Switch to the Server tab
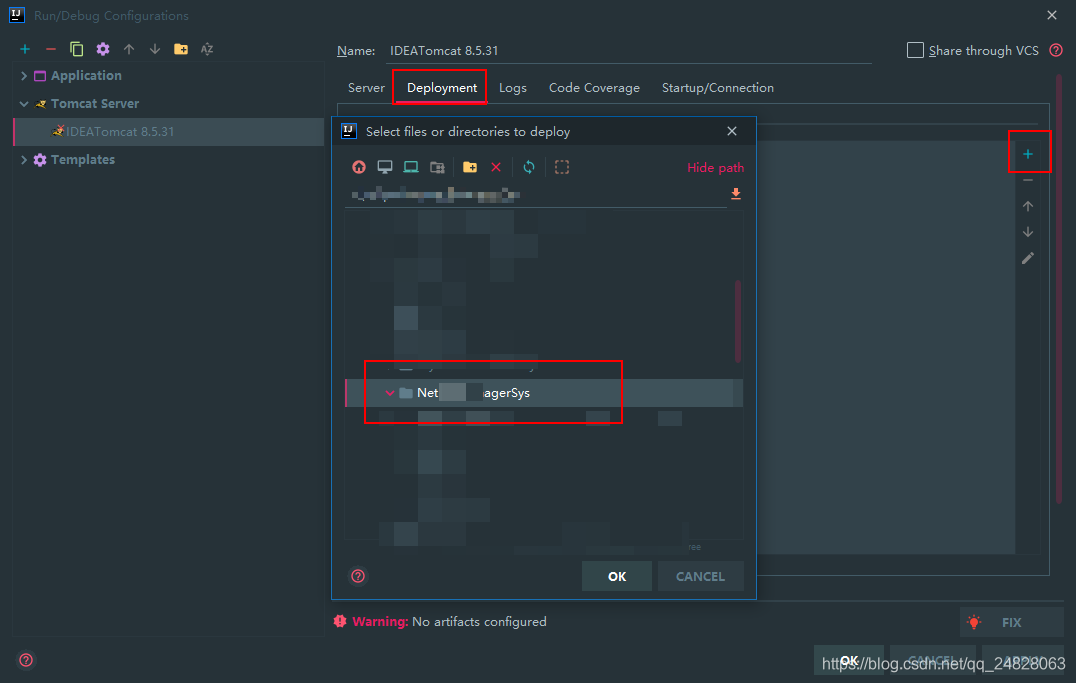Screen dimensions: 1076x683 (366, 88)
